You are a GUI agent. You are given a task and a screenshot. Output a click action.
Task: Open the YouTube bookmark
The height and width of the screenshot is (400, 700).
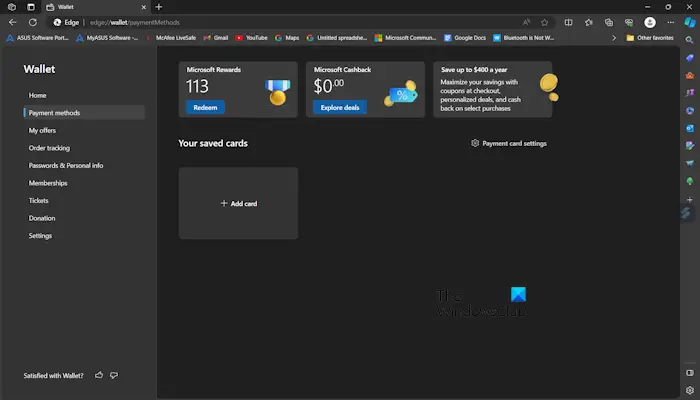(251, 38)
